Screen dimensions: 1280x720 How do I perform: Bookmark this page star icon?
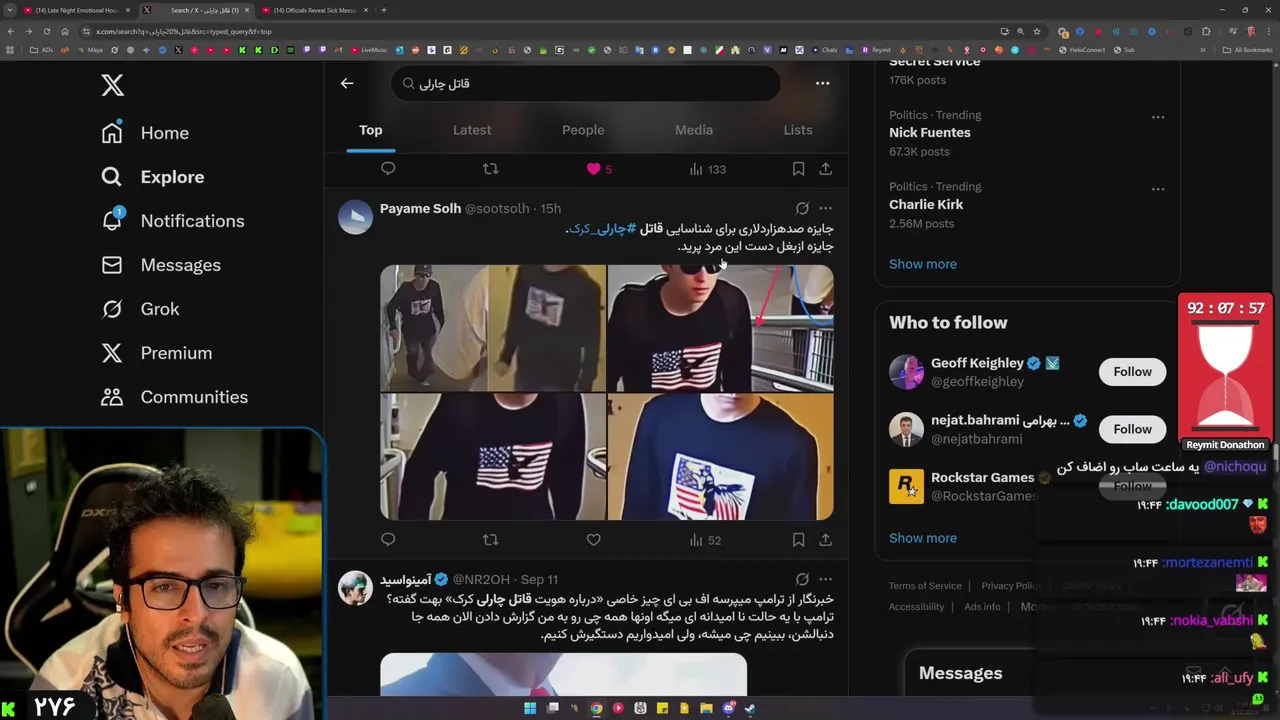tap(1036, 31)
